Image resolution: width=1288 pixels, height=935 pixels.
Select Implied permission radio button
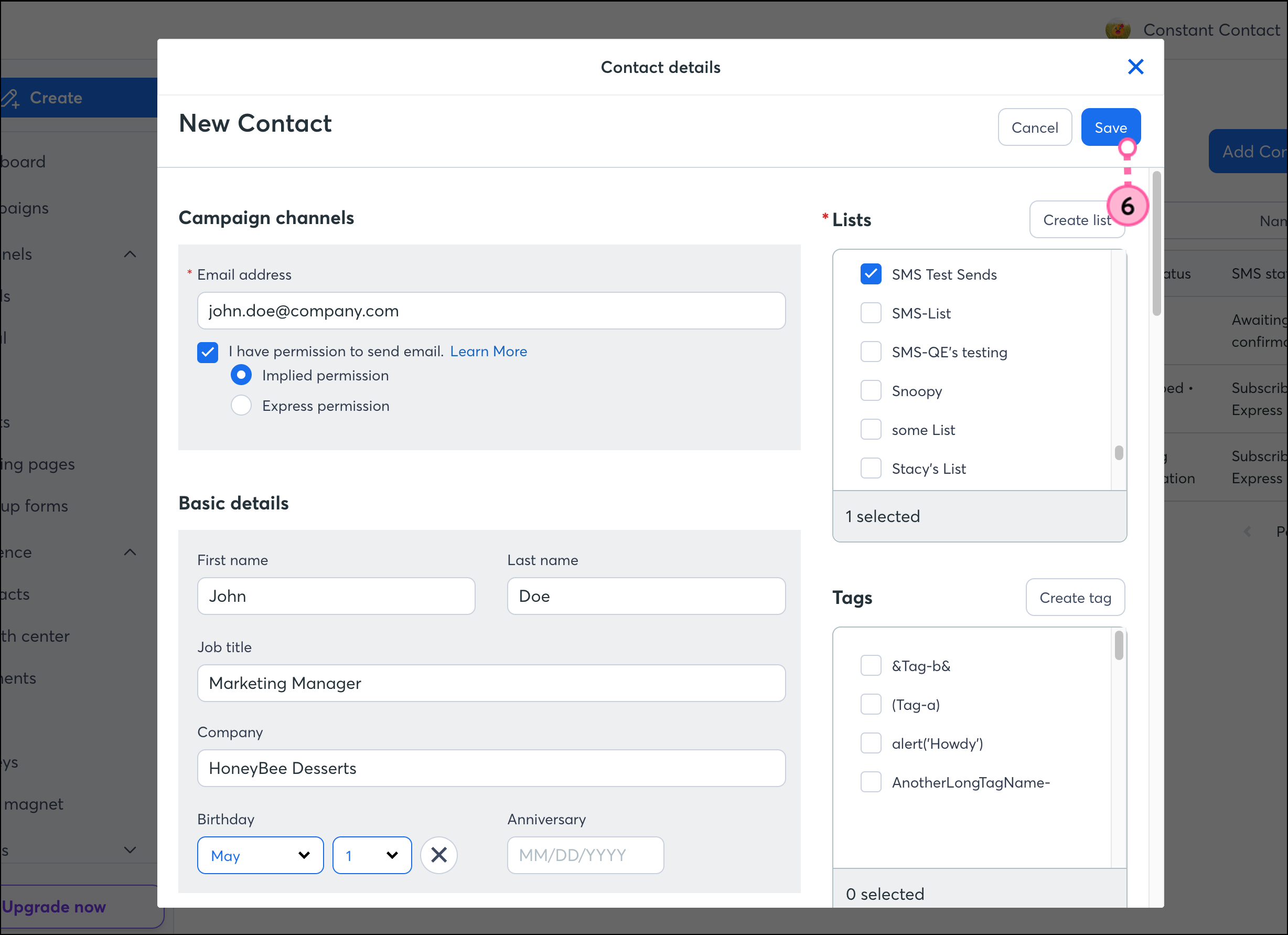pyautogui.click(x=241, y=375)
